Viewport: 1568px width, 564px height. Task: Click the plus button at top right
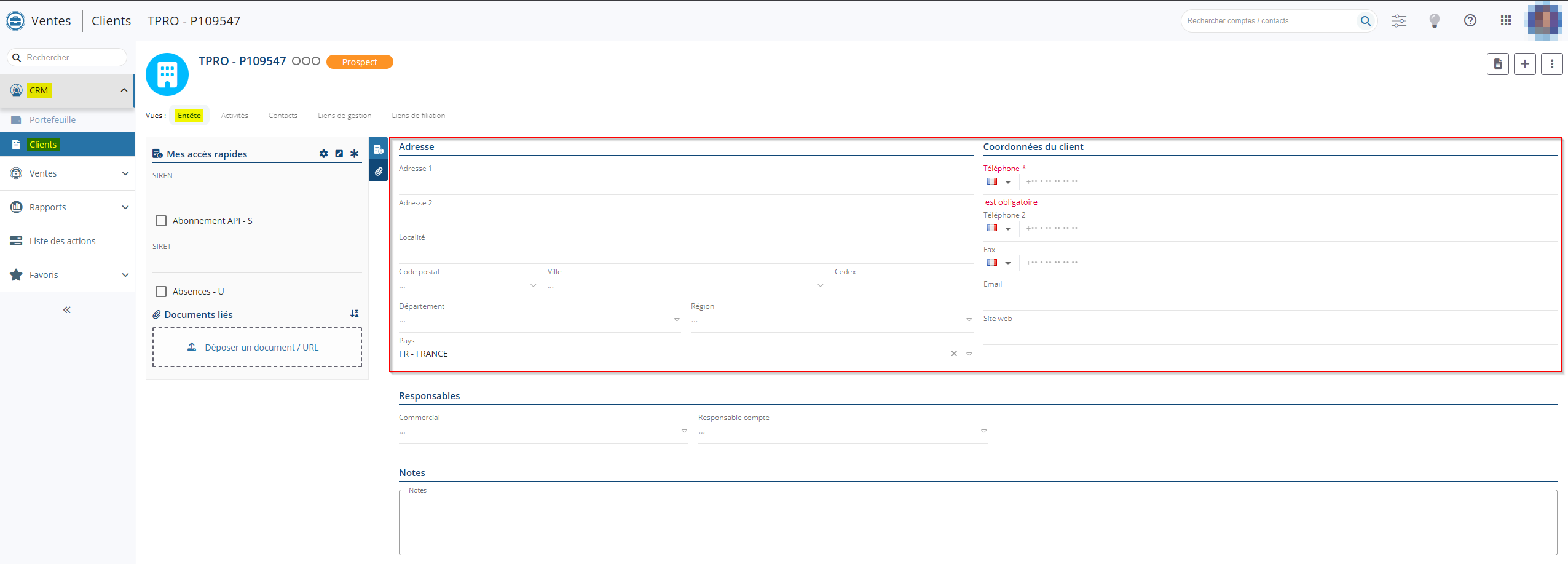tap(1524, 64)
